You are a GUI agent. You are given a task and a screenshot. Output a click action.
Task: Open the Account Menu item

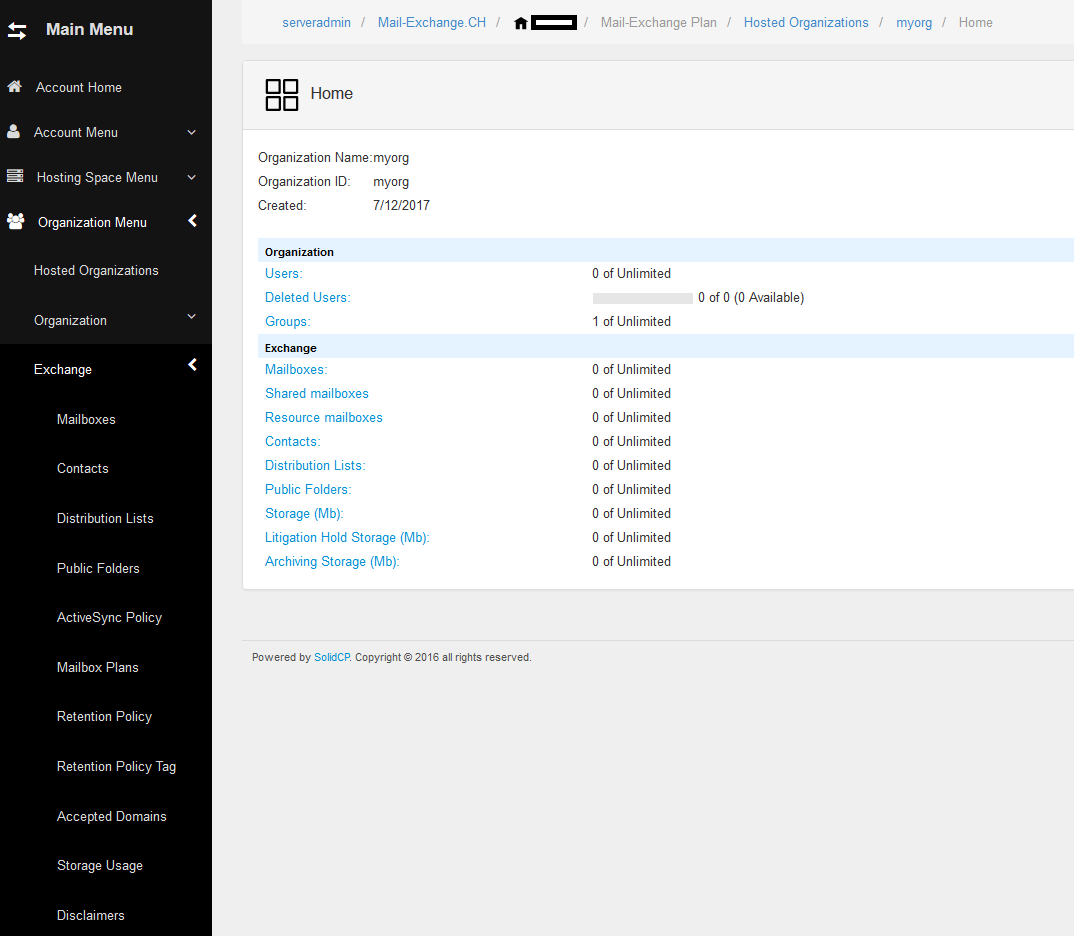click(x=76, y=133)
